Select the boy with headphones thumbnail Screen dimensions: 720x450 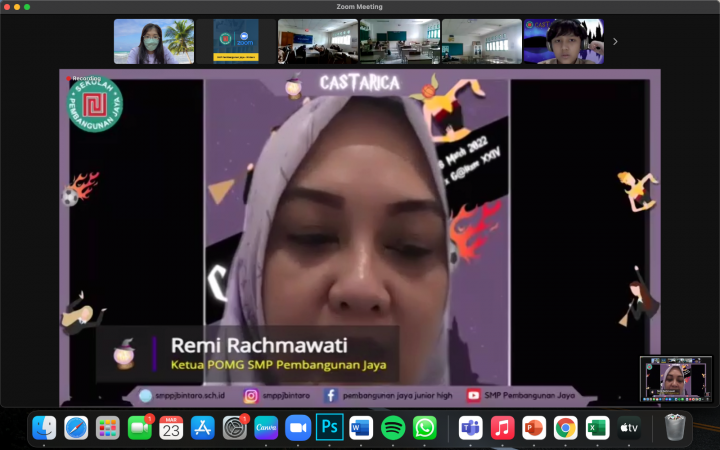click(x=564, y=42)
